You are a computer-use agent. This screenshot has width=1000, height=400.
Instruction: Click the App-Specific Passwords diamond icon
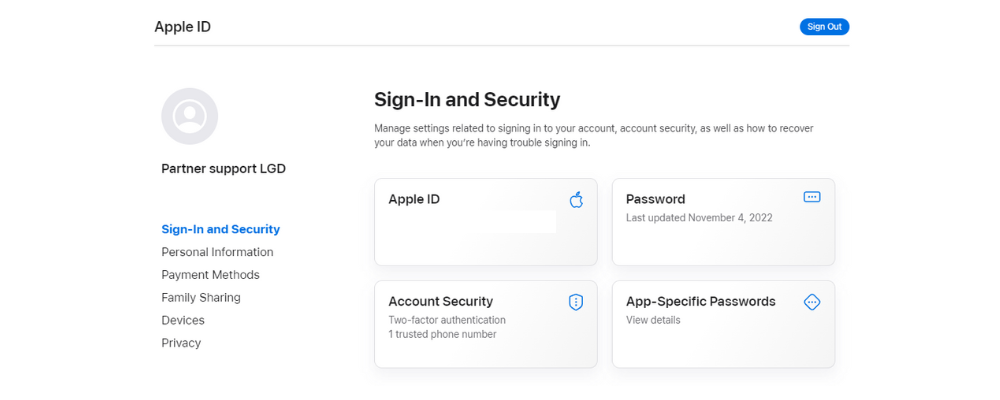click(812, 302)
